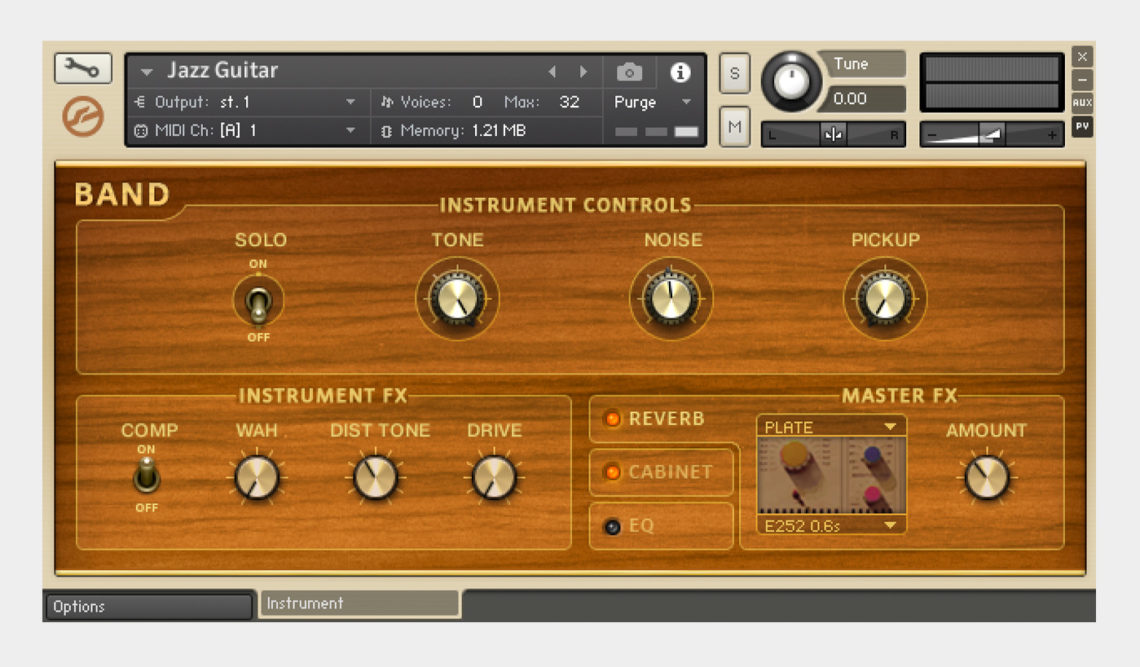This screenshot has height=667, width=1140.
Task: Open snapshot view via camera icon
Action: [628, 71]
